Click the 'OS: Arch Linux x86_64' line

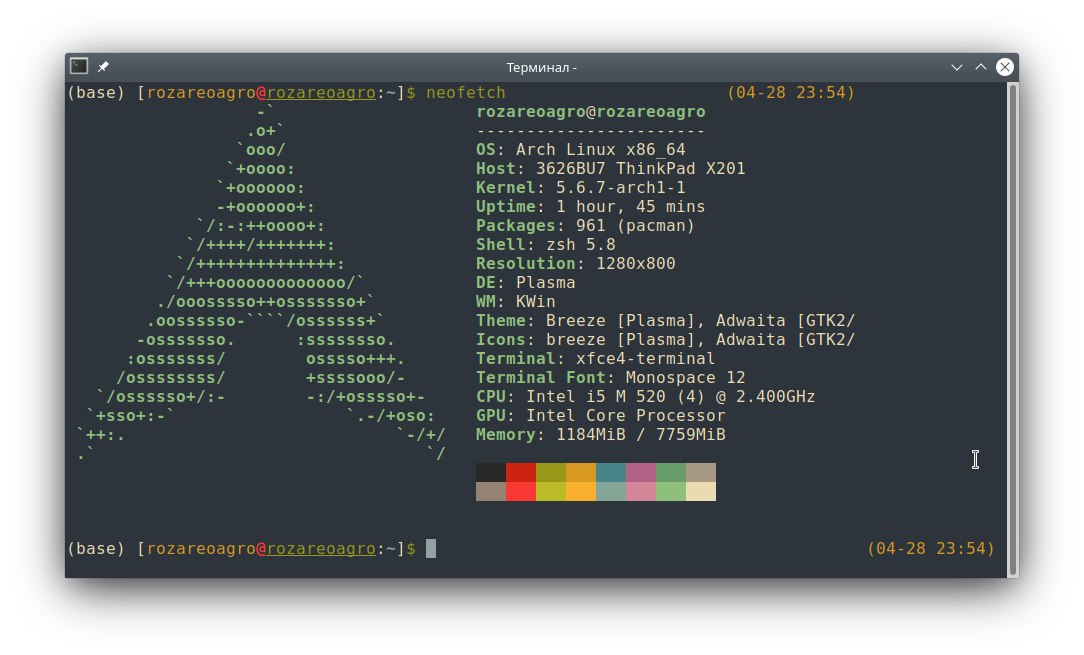(581, 149)
